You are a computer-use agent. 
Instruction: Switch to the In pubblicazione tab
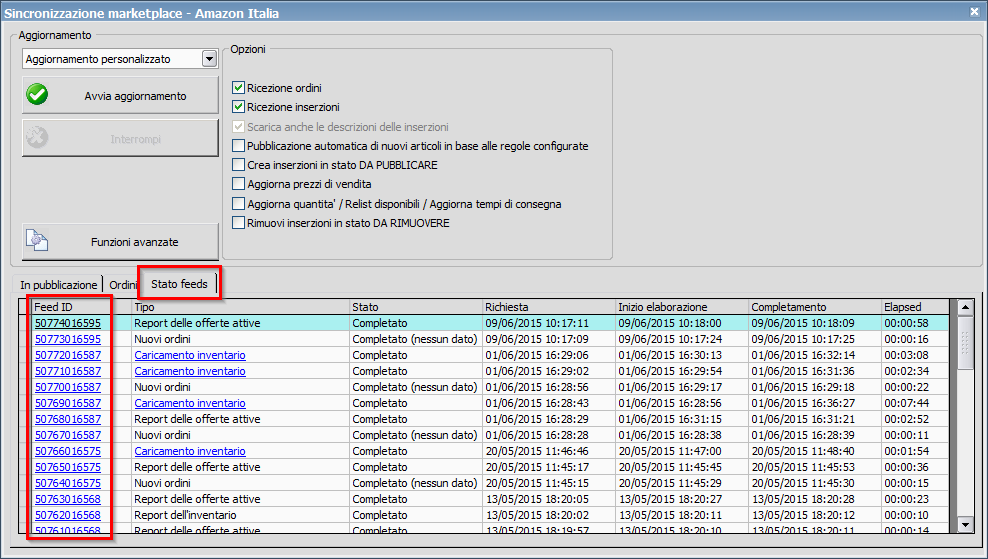pyautogui.click(x=58, y=285)
